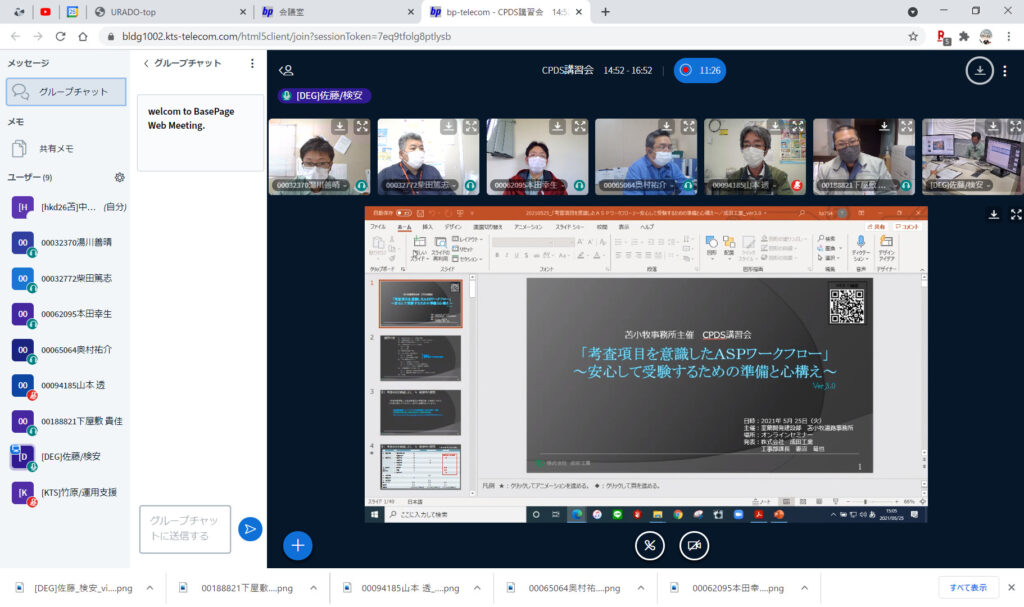
Task: Click すべて表示 in the downloads bar
Action: point(967,588)
